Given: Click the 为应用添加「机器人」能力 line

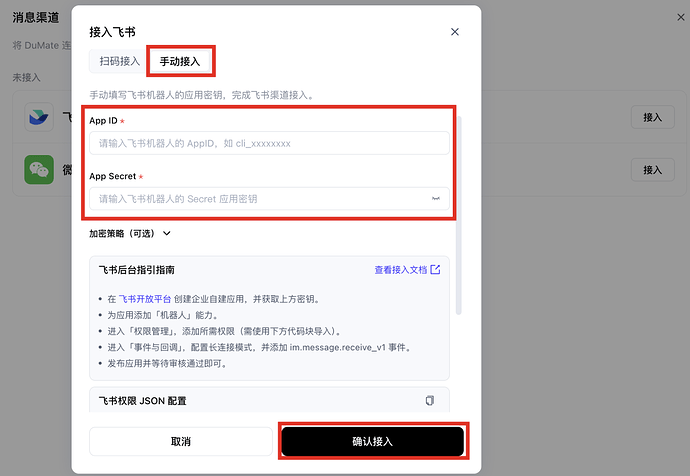Looking at the screenshot, I should point(163,315).
